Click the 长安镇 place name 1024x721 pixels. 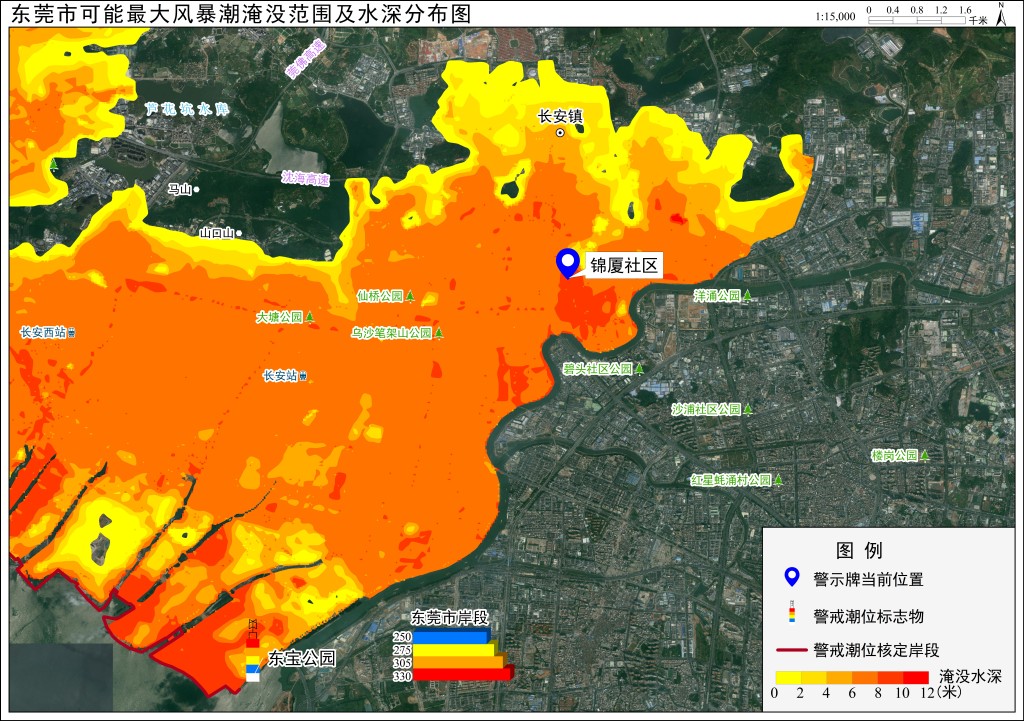tap(560, 116)
